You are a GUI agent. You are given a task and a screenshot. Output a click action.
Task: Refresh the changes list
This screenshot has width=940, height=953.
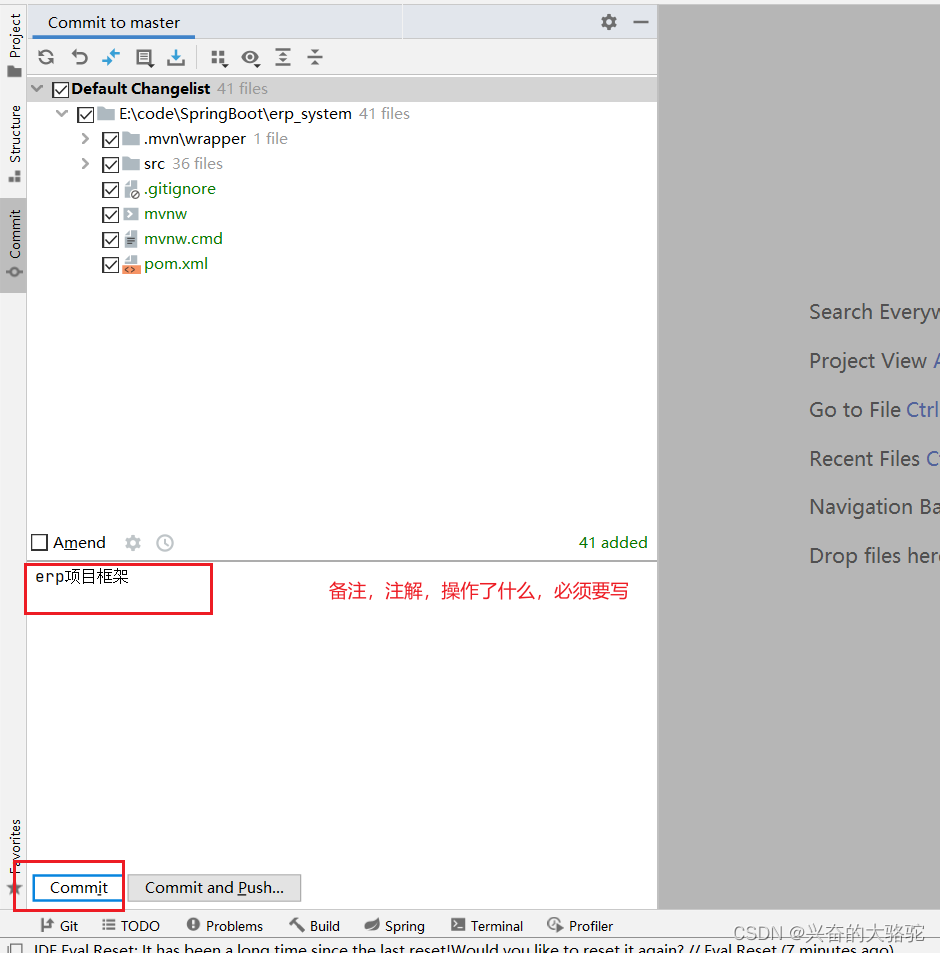point(46,57)
